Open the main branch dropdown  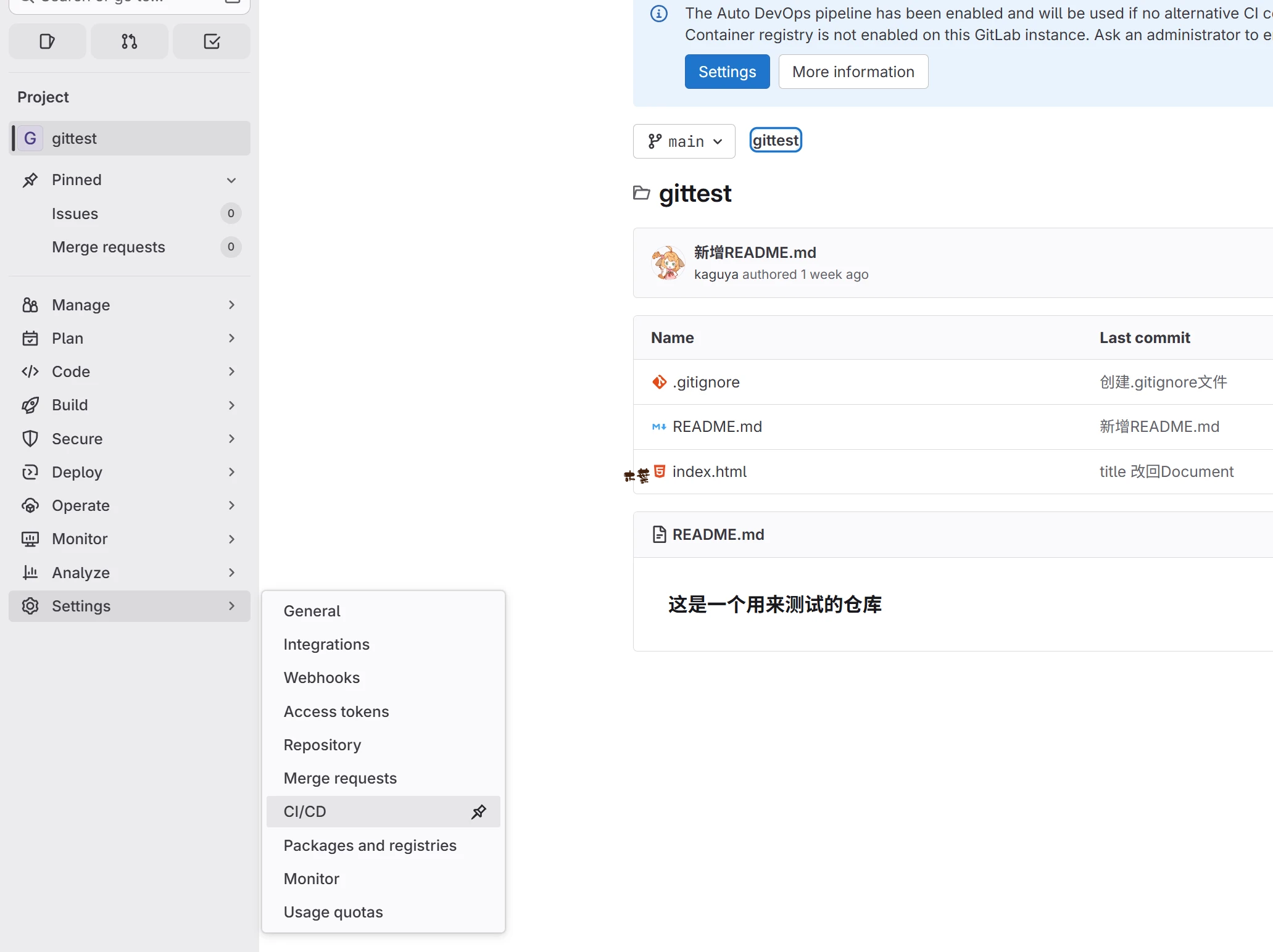point(684,141)
